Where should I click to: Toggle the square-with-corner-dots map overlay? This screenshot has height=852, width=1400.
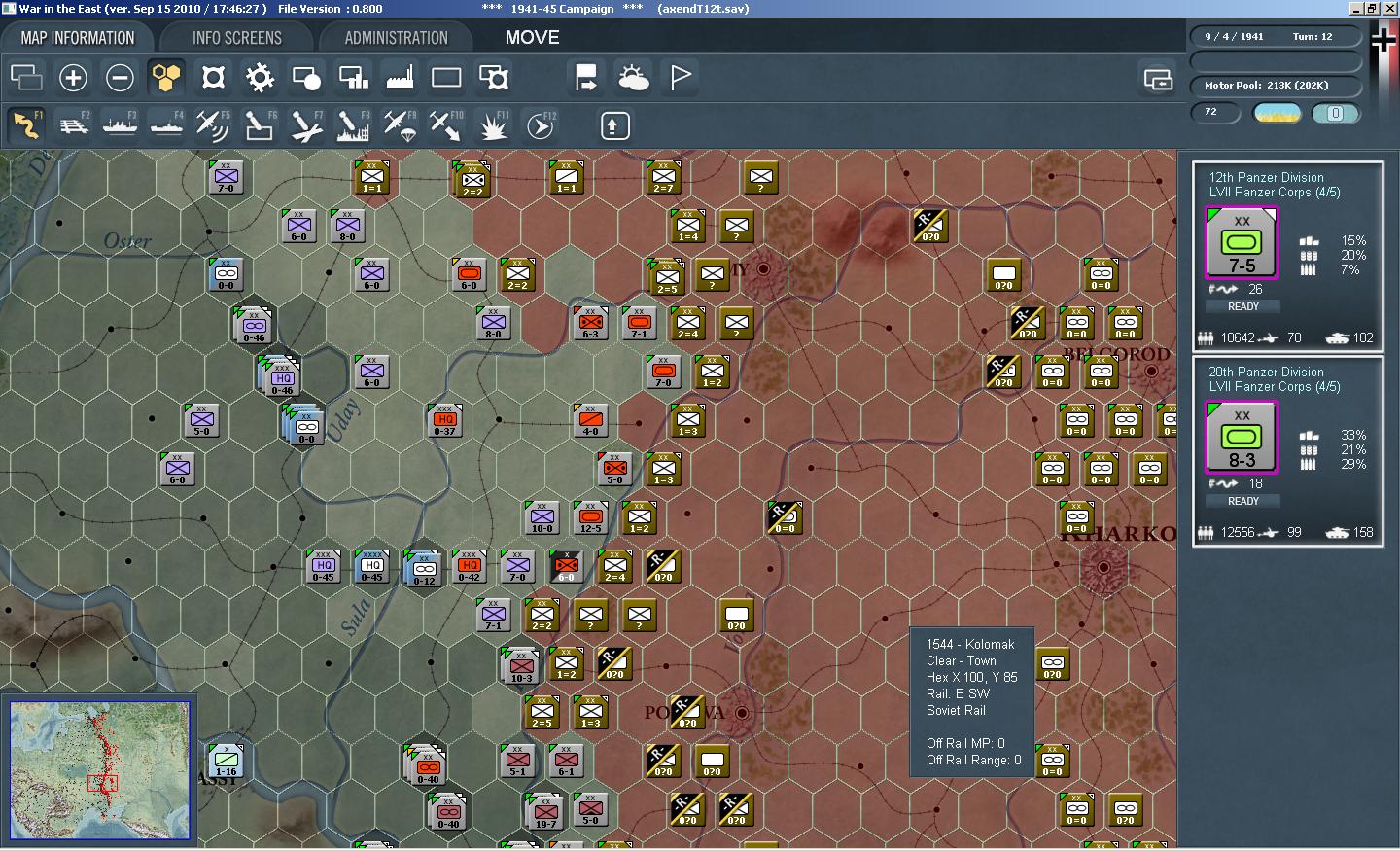coord(213,77)
